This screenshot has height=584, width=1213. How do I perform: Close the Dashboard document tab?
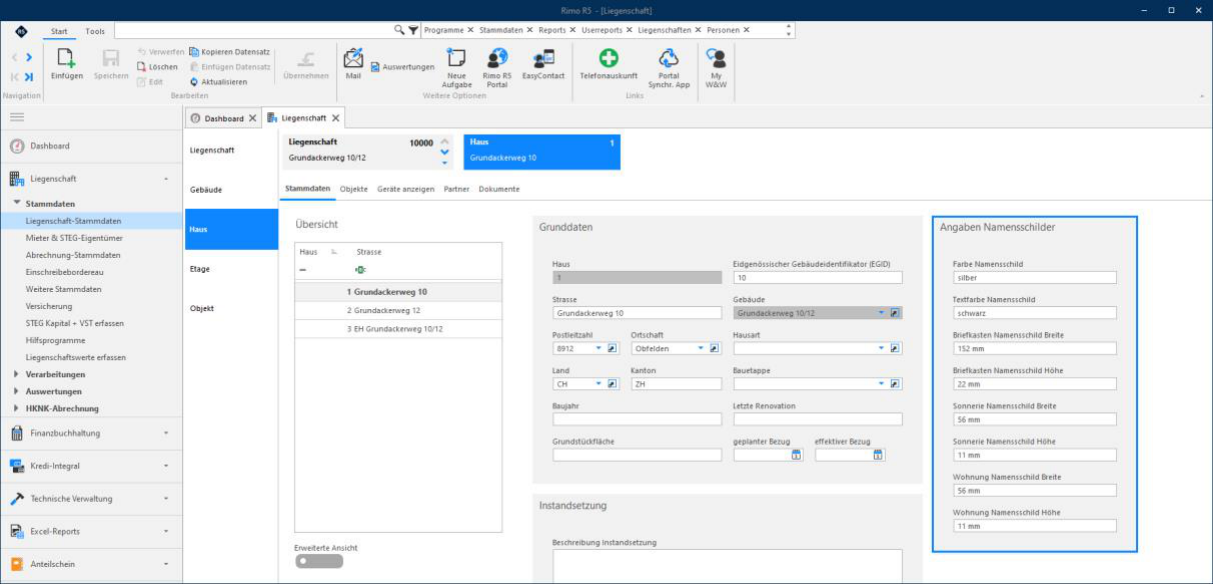coord(253,118)
